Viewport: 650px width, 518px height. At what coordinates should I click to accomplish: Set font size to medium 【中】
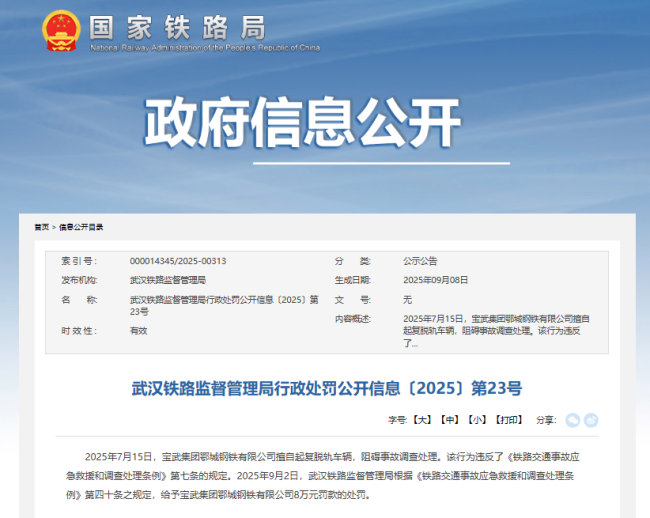[x=450, y=421]
